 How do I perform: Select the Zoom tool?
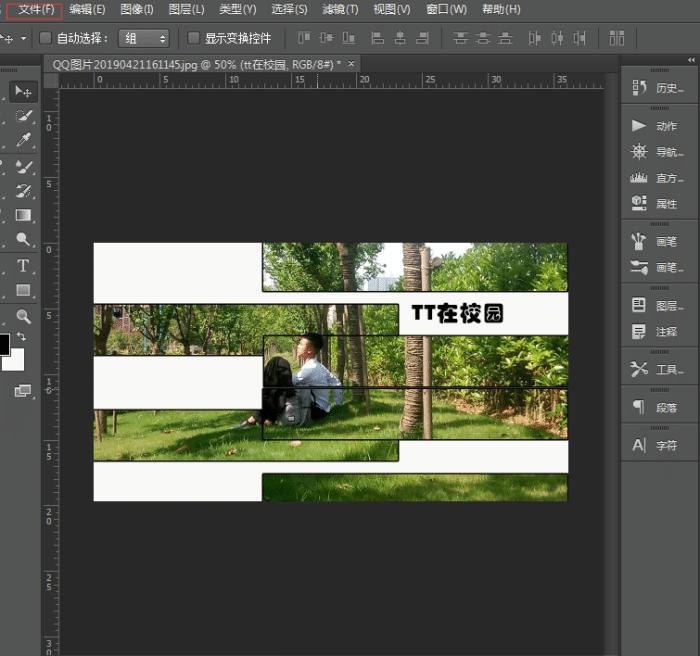(x=23, y=316)
